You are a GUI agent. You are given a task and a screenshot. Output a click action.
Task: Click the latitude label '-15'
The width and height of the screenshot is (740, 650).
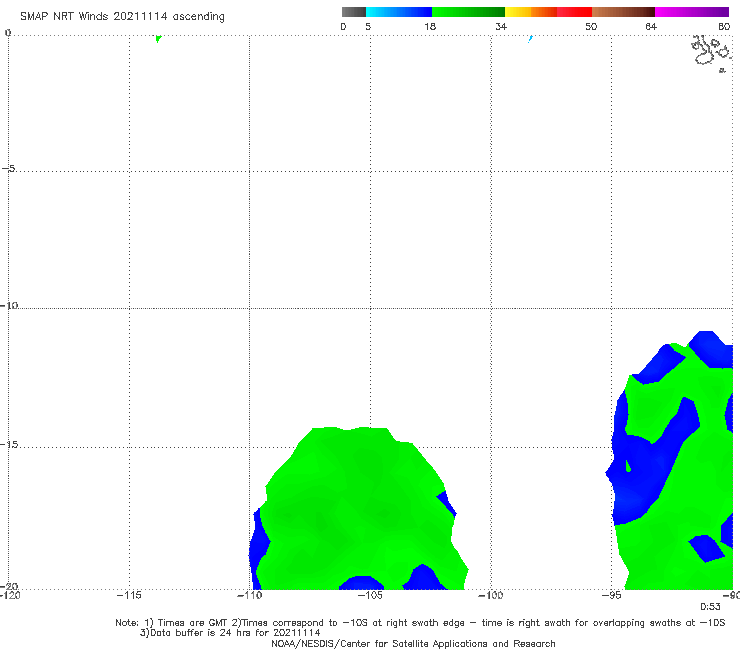coord(9,445)
